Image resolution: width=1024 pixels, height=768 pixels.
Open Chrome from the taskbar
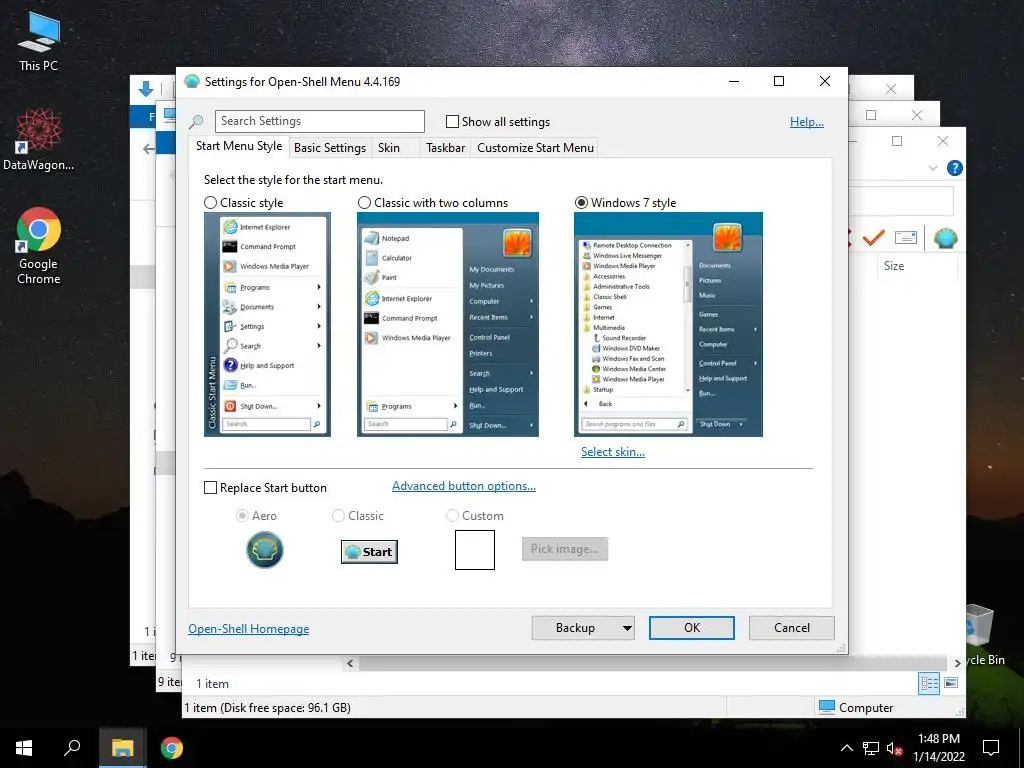click(x=172, y=748)
